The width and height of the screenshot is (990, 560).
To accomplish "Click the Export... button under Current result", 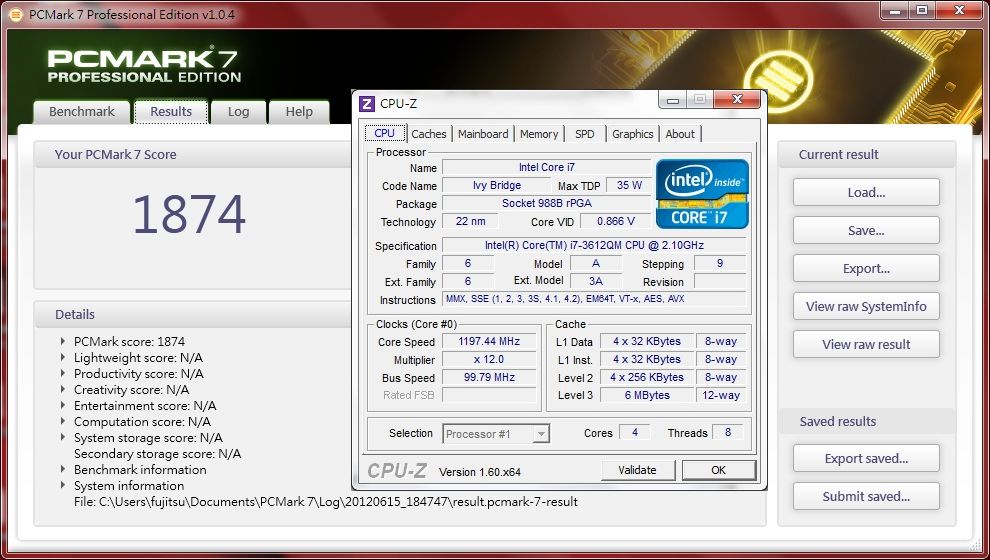I will [866, 268].
